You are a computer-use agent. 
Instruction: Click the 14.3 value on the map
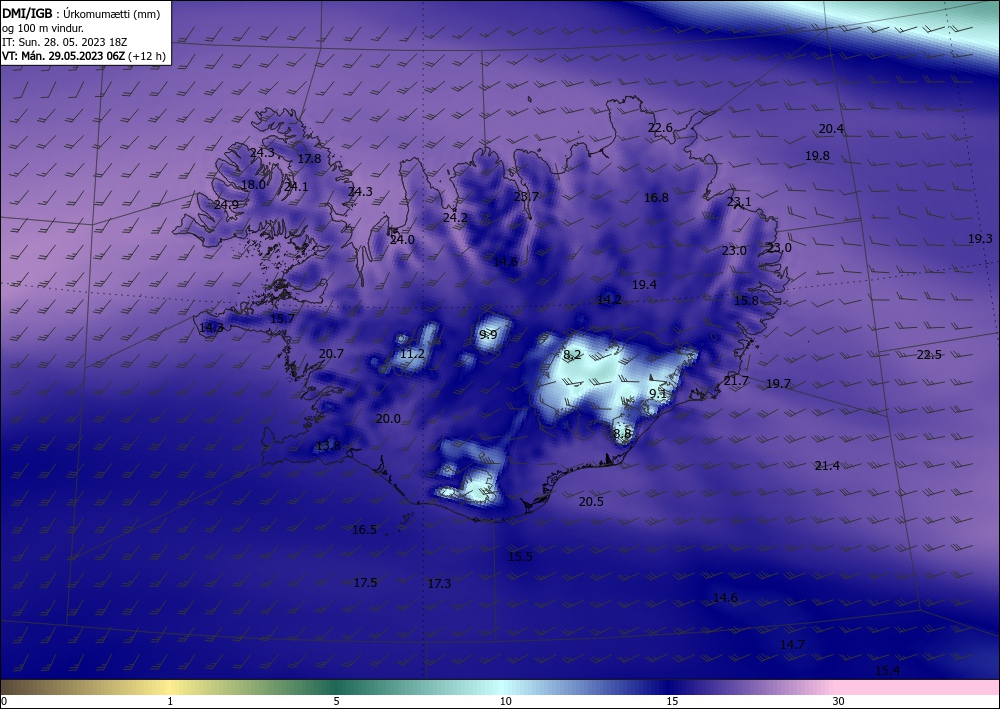click(212, 328)
